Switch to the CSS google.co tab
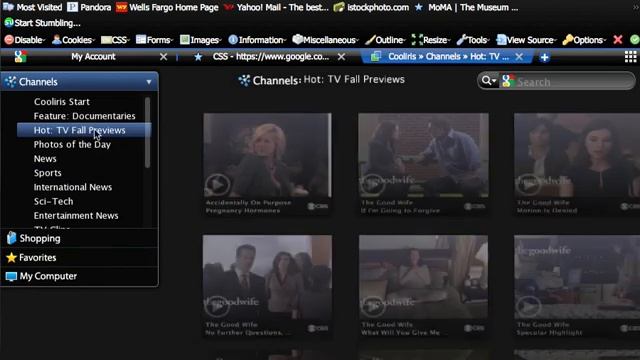Screen dimensions: 640x360 pyautogui.click(x=270, y=57)
